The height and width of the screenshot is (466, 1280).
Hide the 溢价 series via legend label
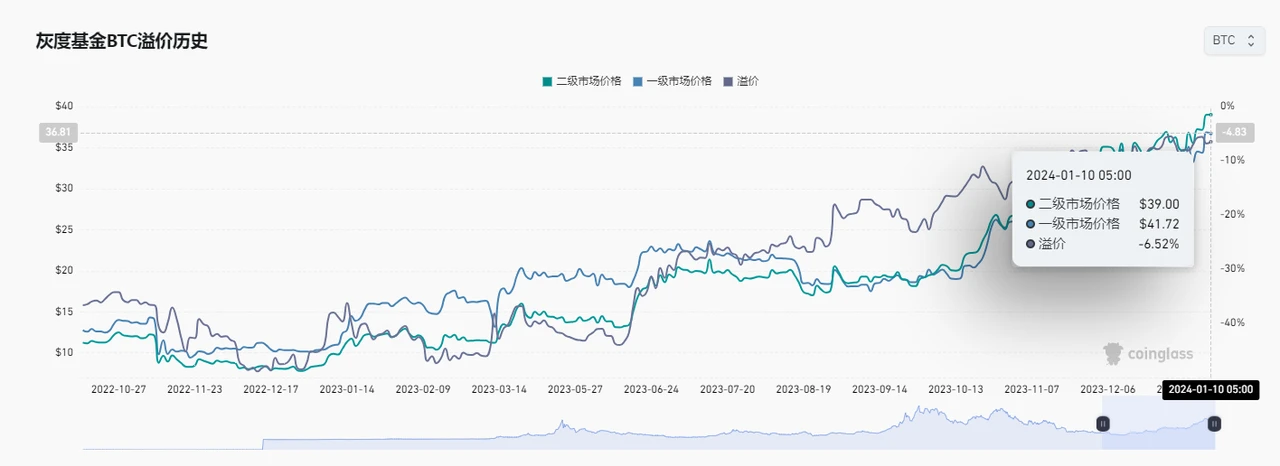(747, 81)
